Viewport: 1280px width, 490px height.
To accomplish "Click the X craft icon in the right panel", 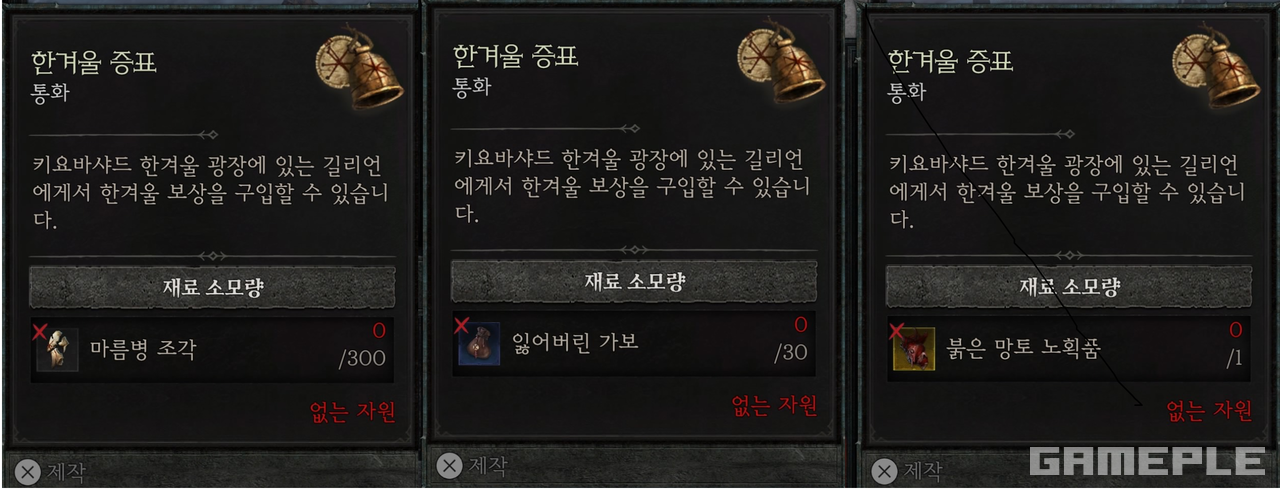I will [884, 470].
